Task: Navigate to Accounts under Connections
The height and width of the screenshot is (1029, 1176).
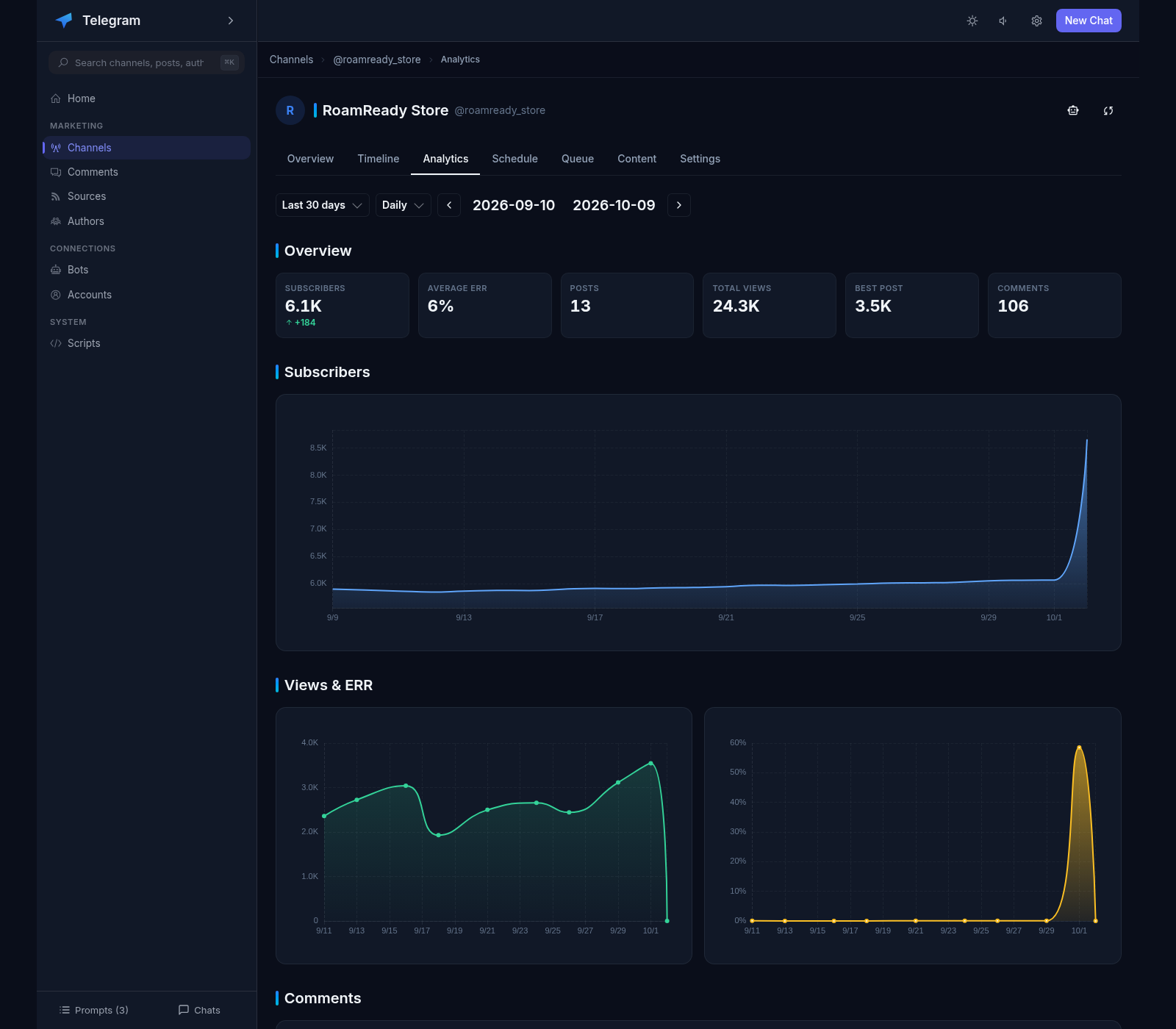Action: click(x=146, y=295)
